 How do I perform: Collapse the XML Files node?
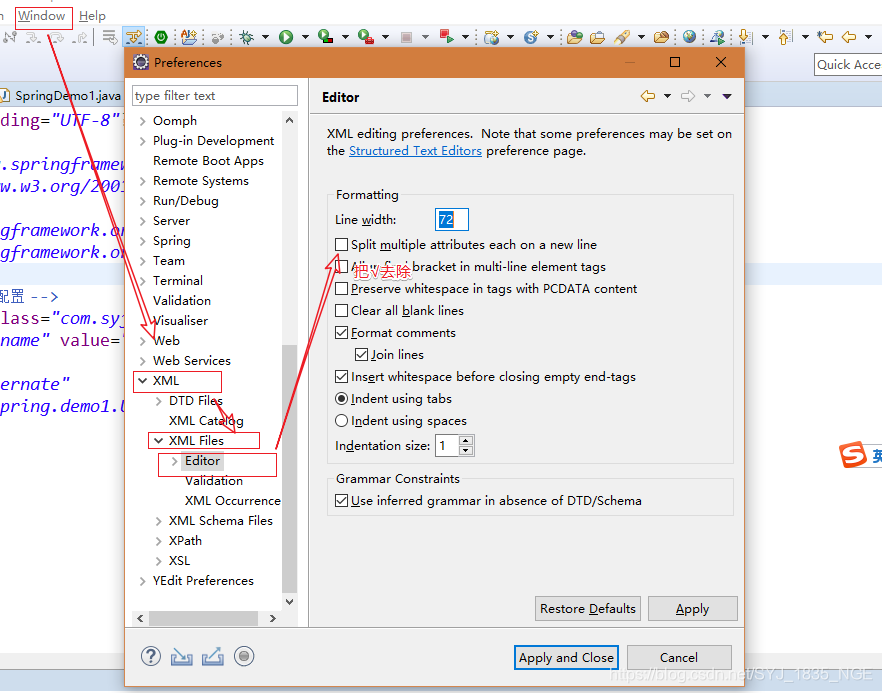pos(159,440)
